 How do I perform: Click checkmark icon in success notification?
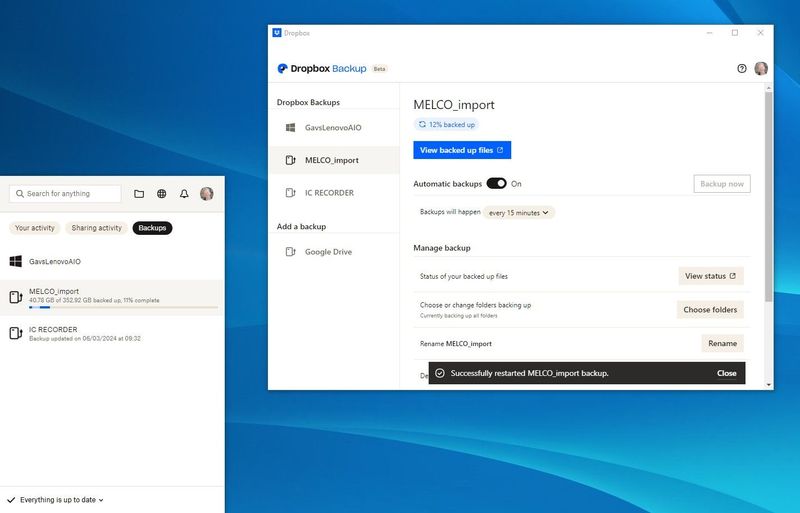click(440, 373)
